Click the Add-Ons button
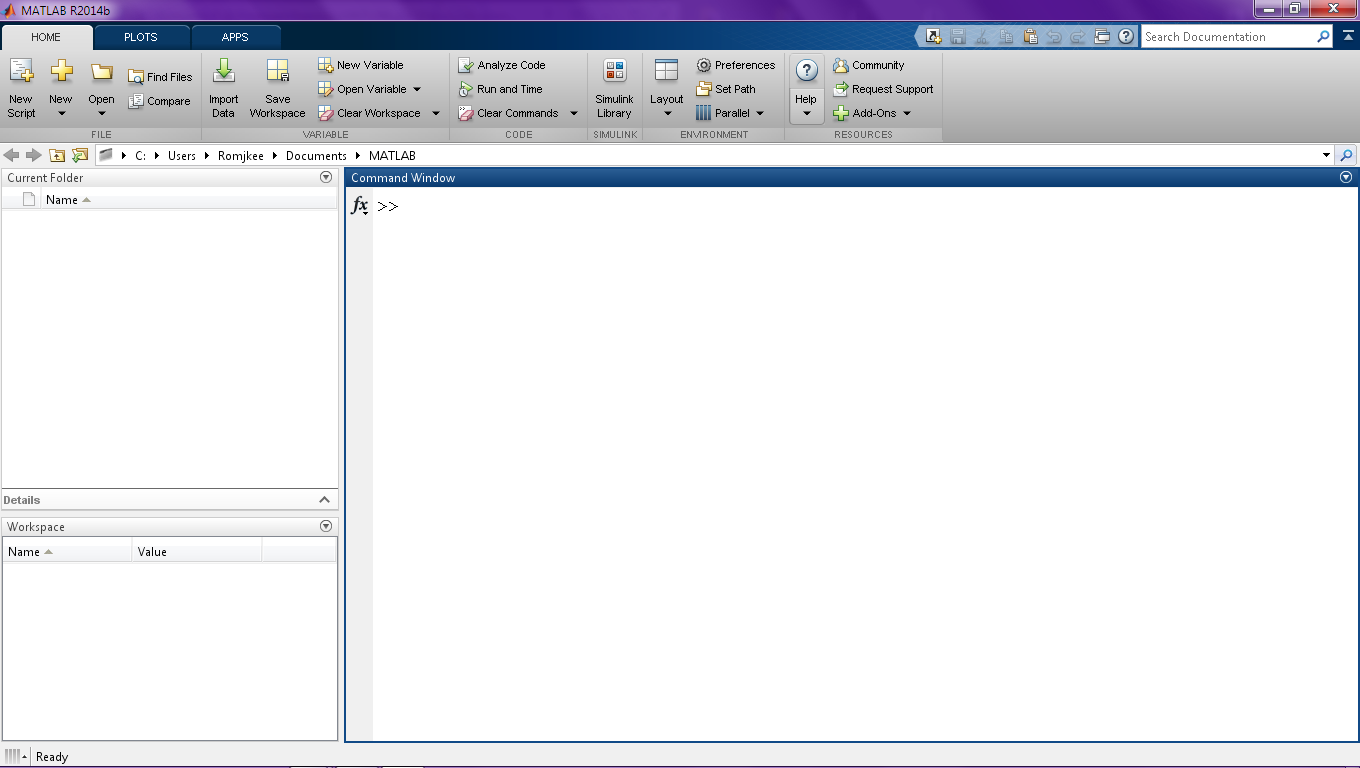The image size is (1360, 768). coord(865,113)
